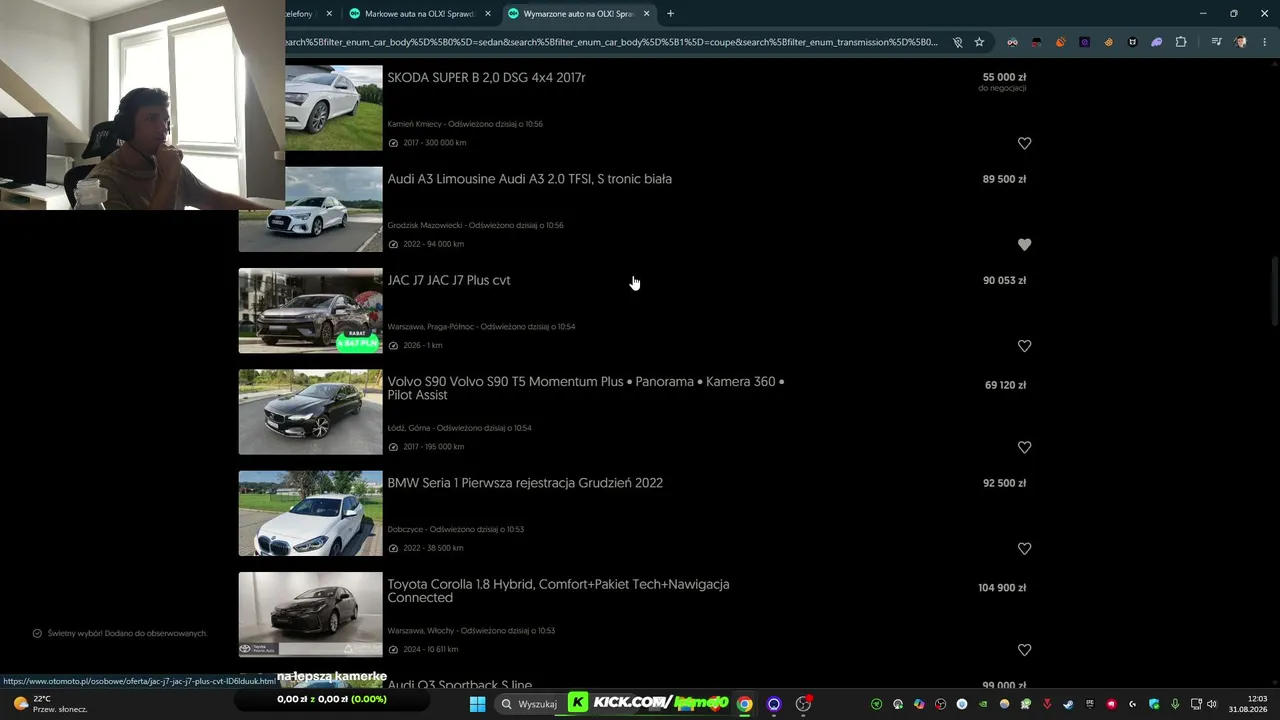The height and width of the screenshot is (720, 1280).
Task: Remove Audi A3 Limousine from favorites
Action: 1024,244
